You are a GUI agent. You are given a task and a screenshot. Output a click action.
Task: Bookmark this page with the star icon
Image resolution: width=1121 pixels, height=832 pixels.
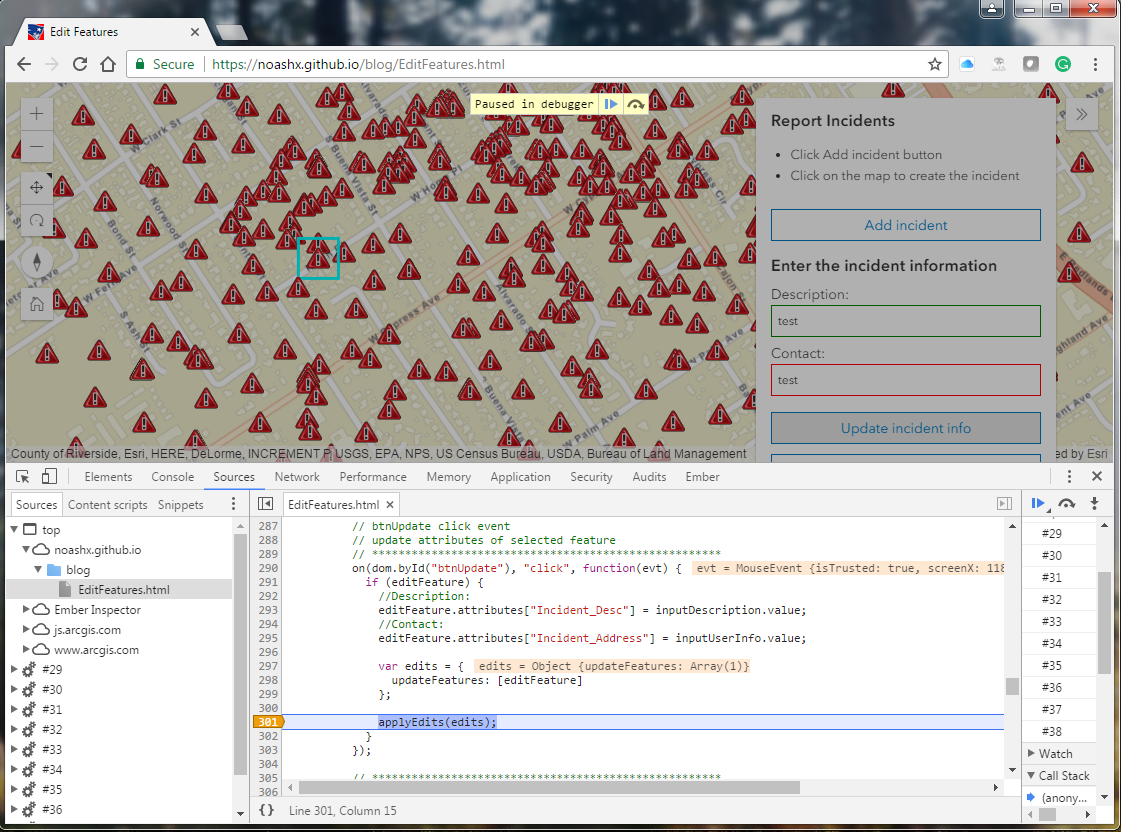[x=934, y=64]
